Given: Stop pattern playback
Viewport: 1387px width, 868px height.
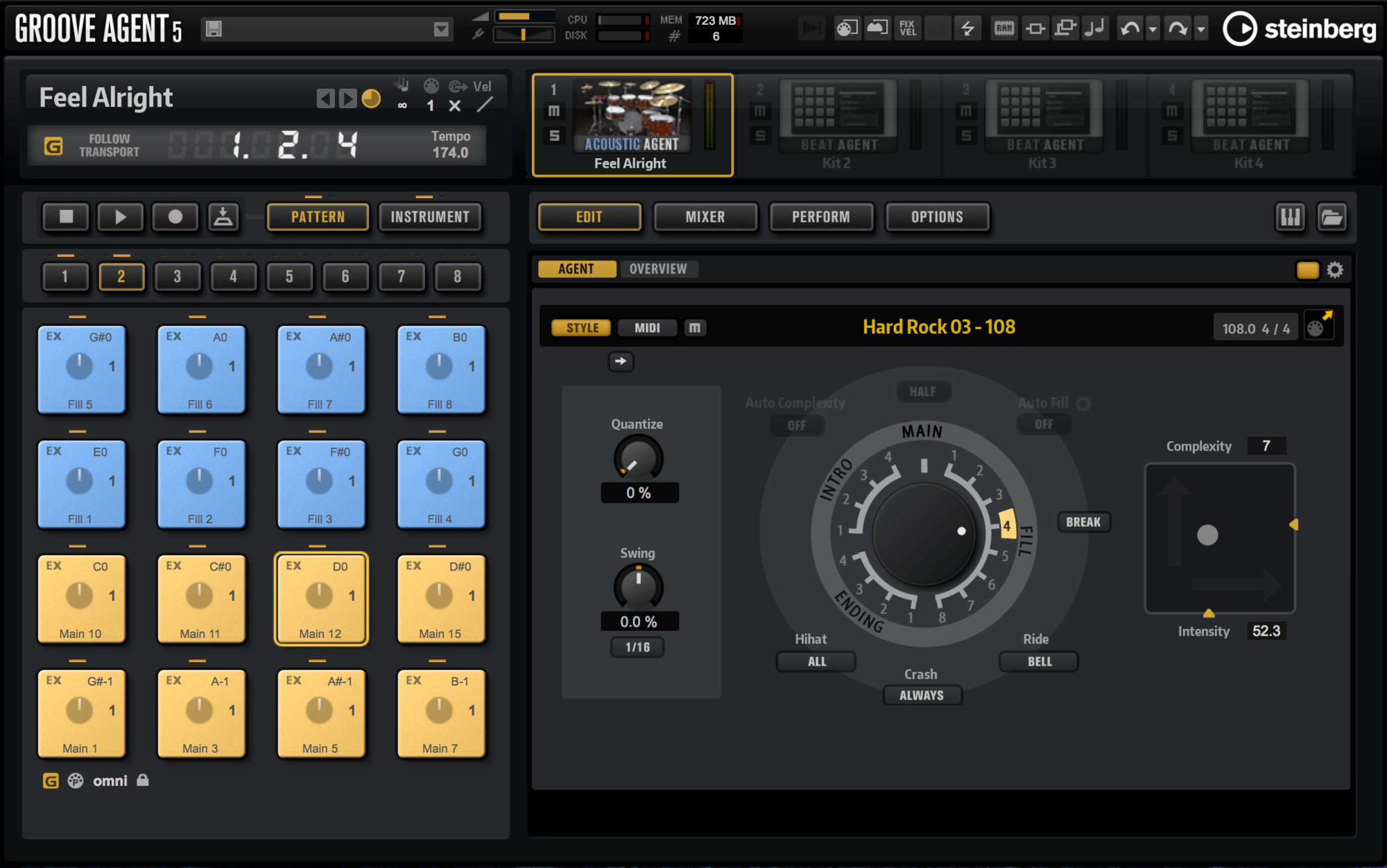Looking at the screenshot, I should coord(66,217).
